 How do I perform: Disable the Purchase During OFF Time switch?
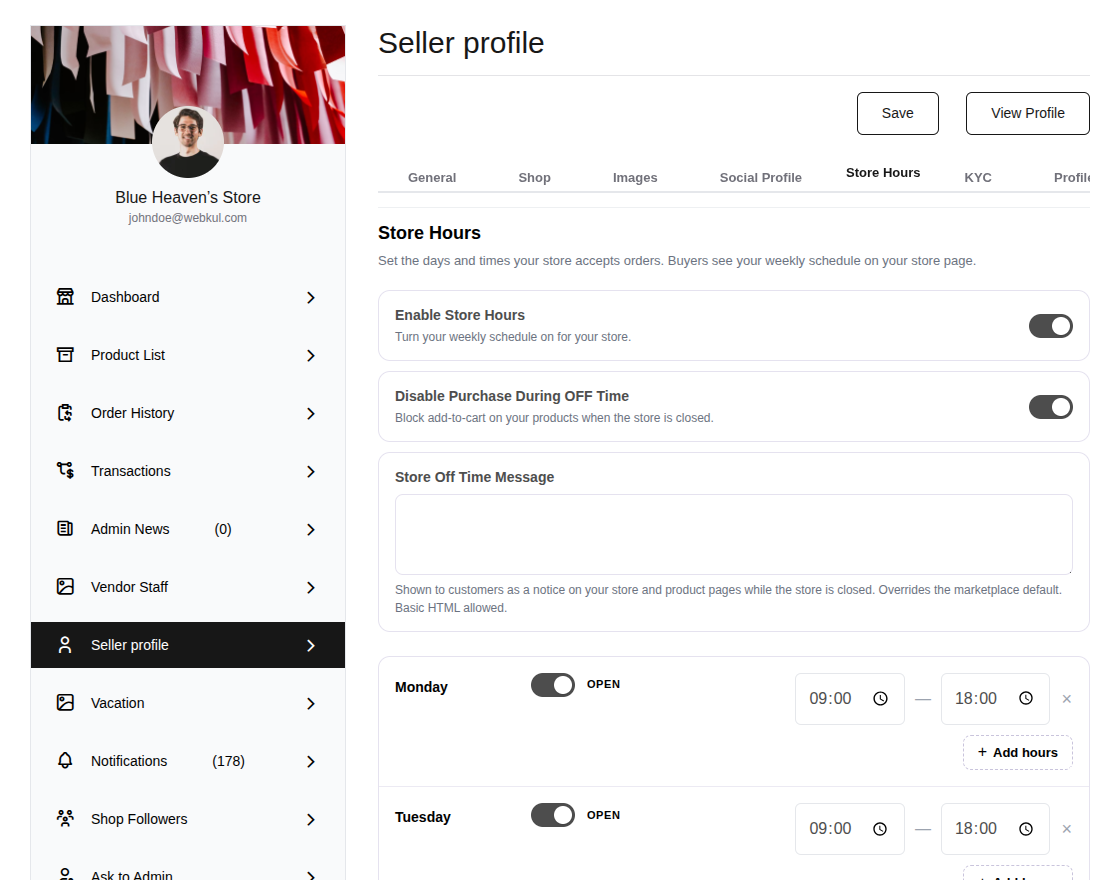click(x=1051, y=406)
